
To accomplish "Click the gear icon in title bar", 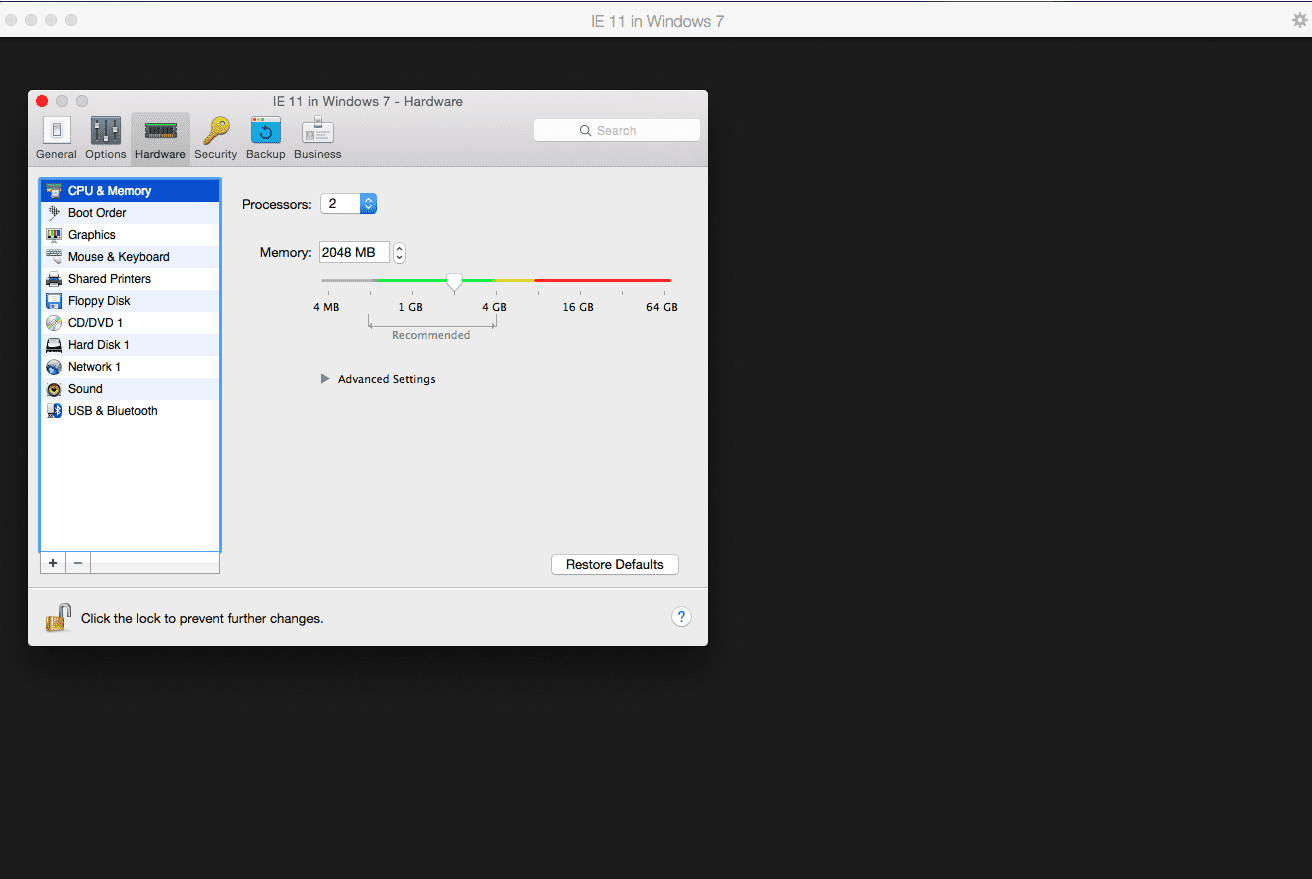I will [x=1299, y=20].
